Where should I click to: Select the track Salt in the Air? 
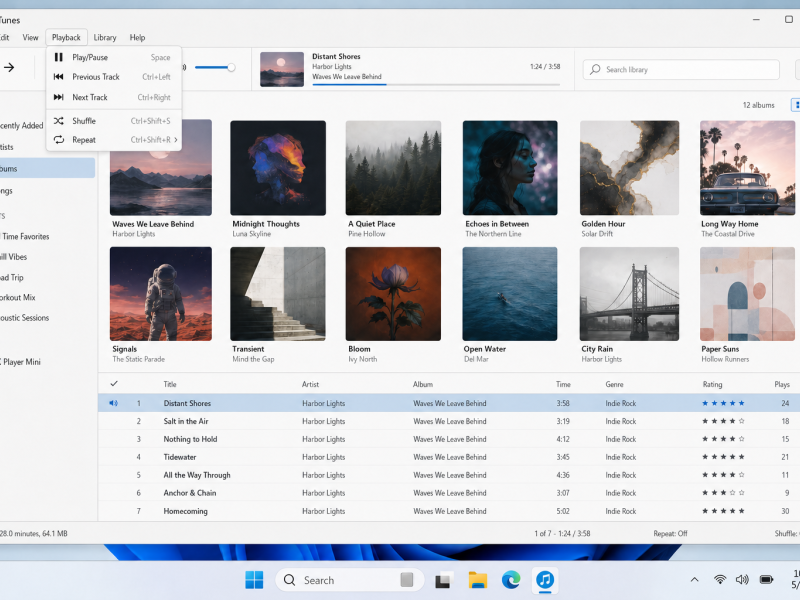click(x=449, y=421)
